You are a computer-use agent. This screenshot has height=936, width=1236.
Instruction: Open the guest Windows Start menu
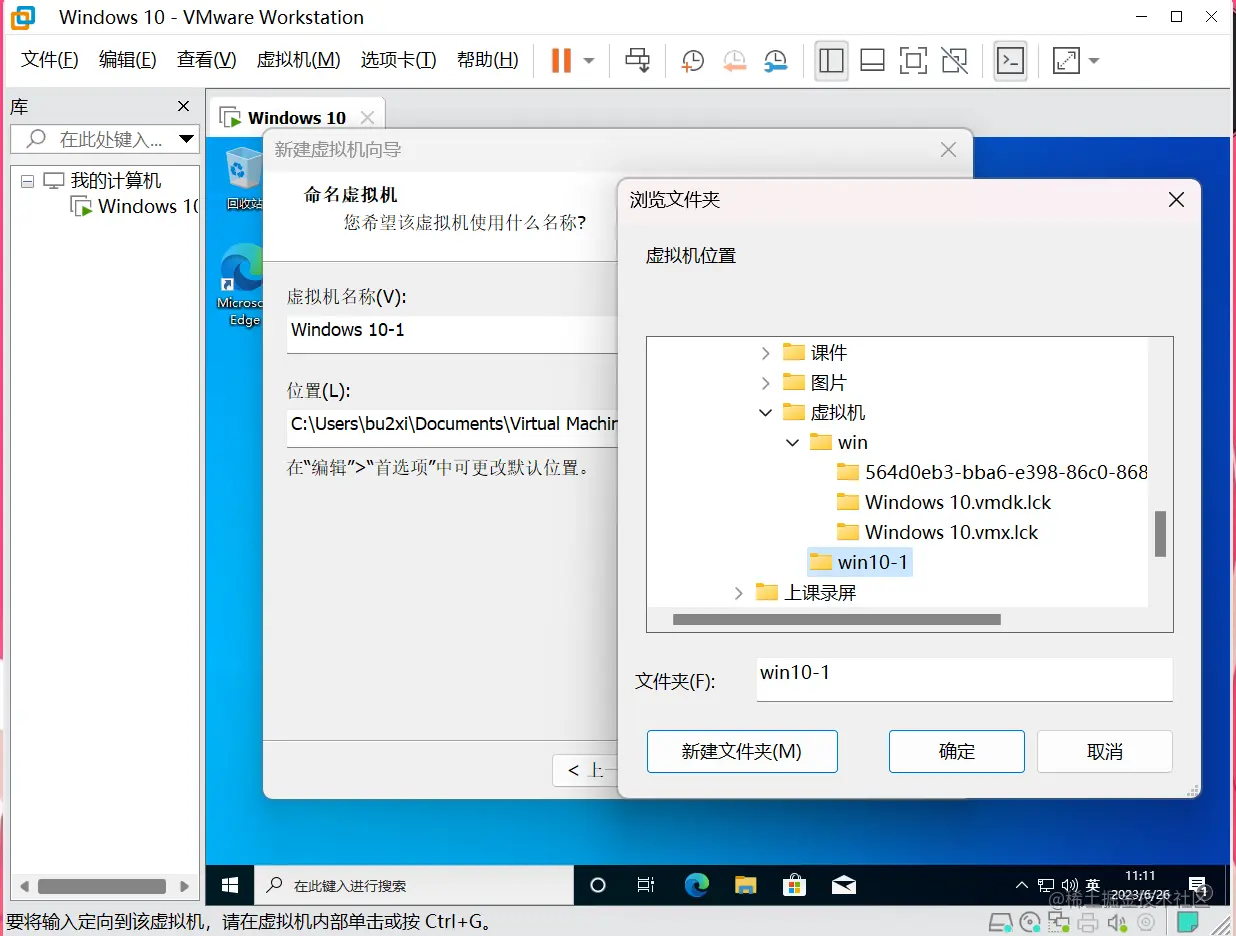click(229, 885)
